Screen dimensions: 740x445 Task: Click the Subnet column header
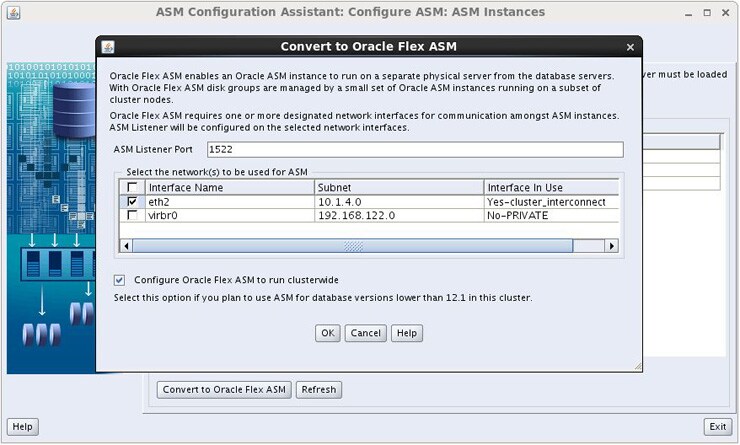(398, 187)
